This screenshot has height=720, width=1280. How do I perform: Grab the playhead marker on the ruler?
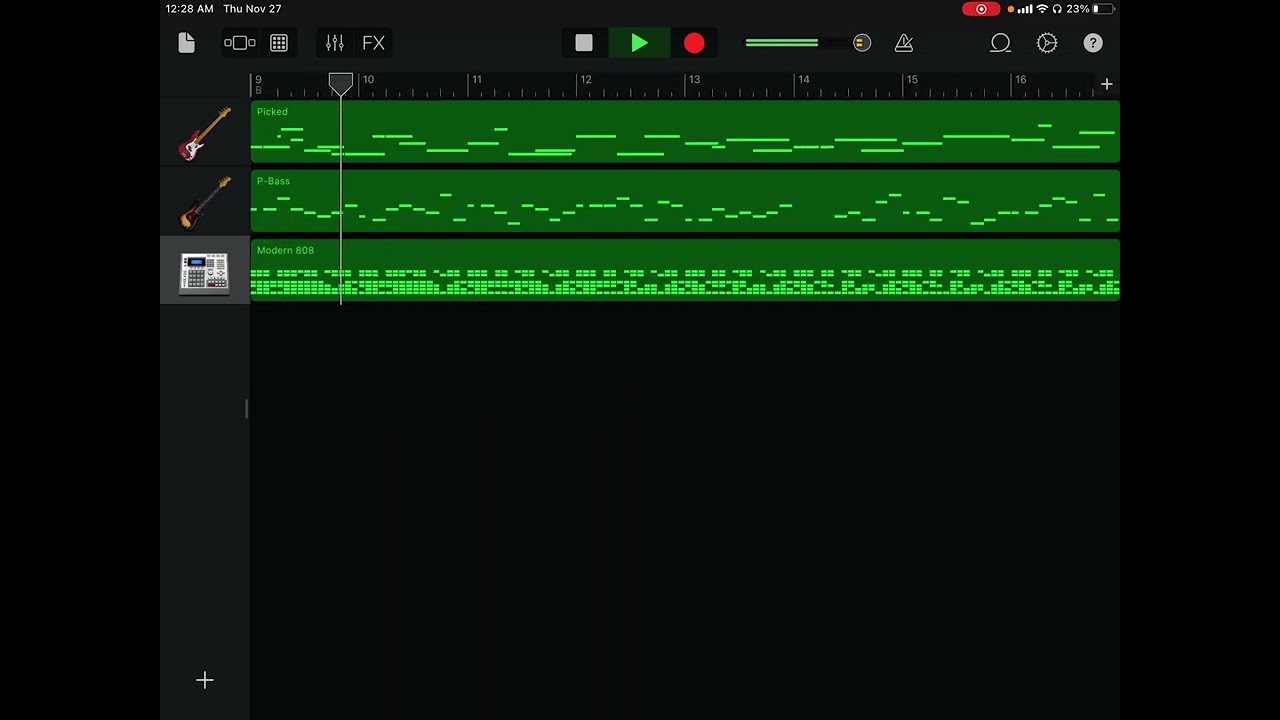click(x=341, y=84)
